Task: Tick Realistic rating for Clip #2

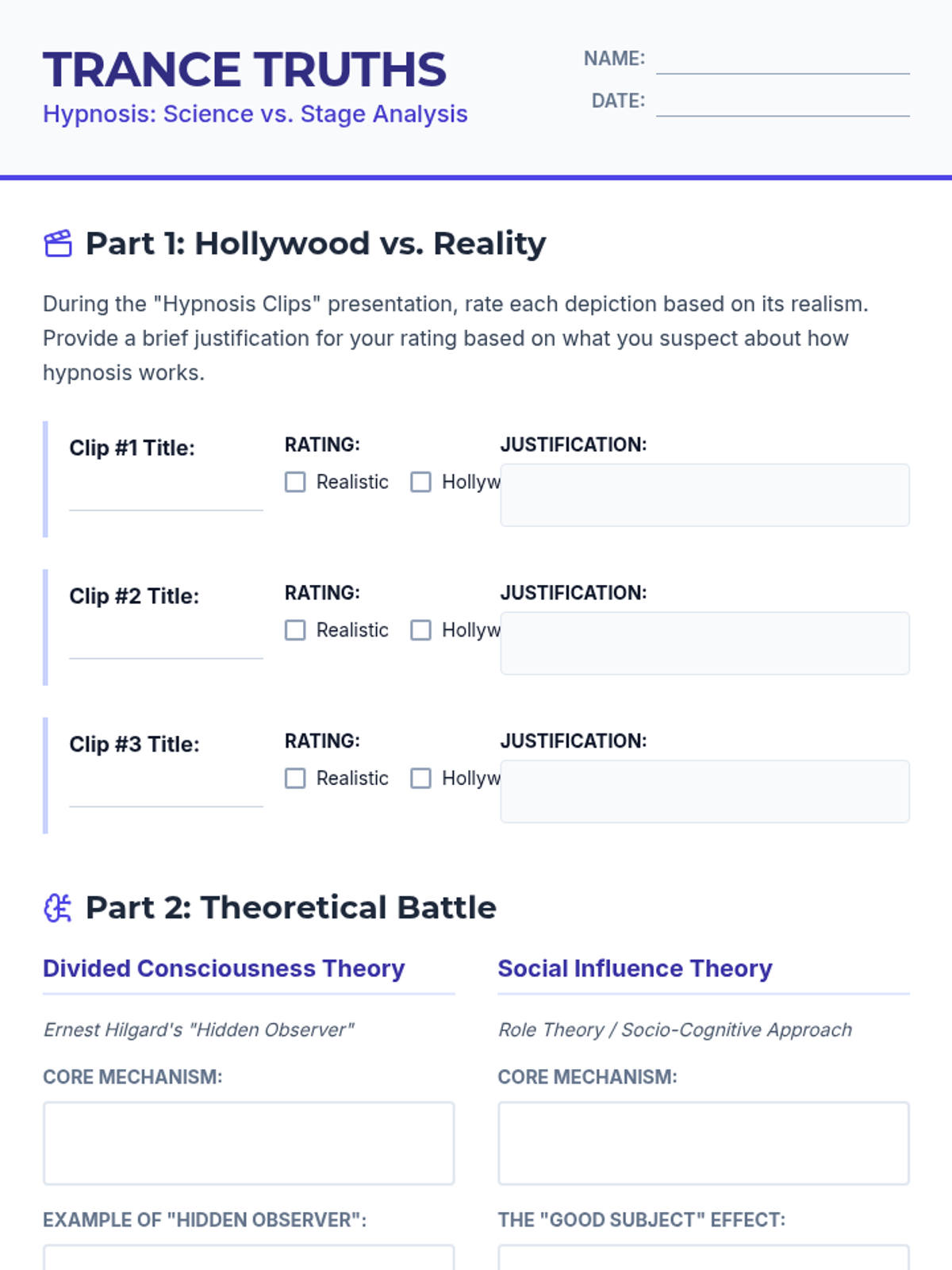Action: 295,630
